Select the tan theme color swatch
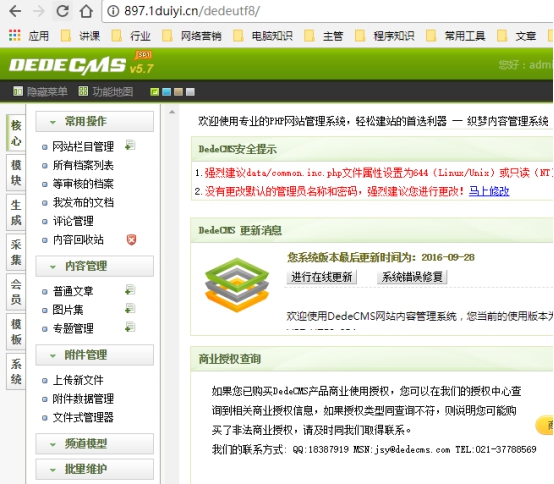 [x=178, y=92]
